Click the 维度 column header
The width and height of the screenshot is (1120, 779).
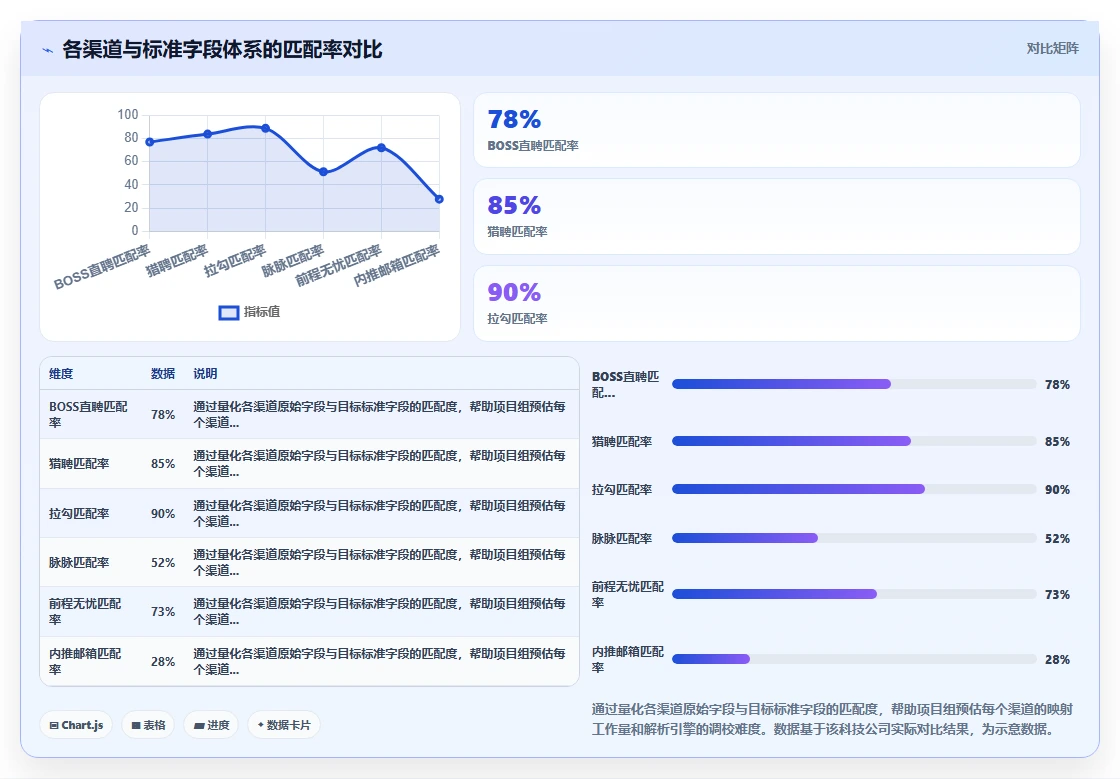point(61,373)
